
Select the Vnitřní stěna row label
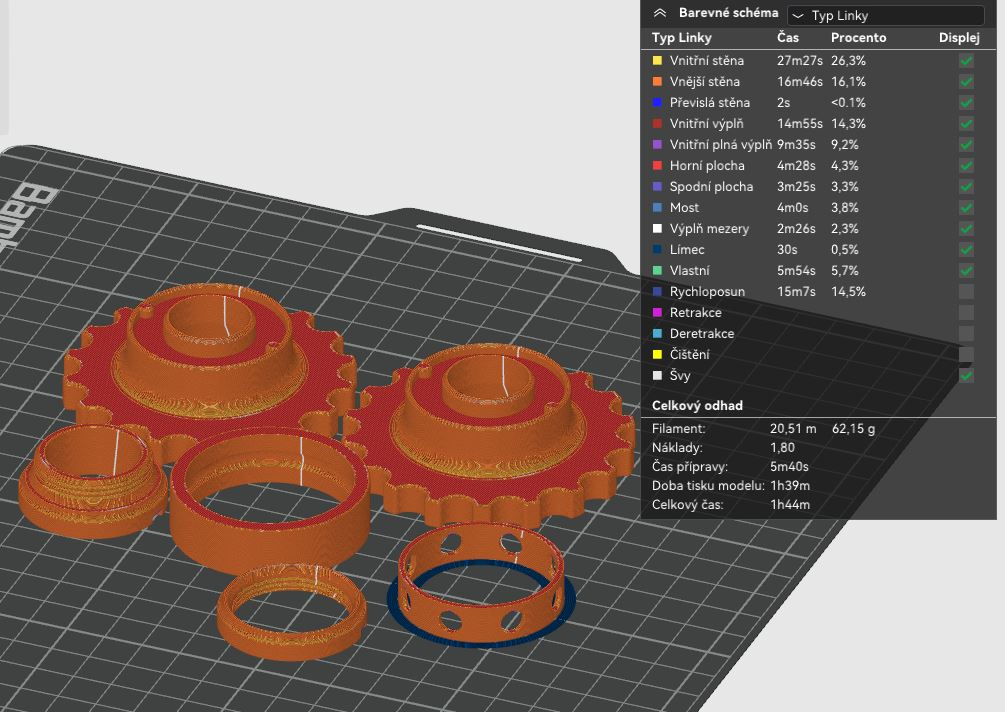click(x=706, y=61)
